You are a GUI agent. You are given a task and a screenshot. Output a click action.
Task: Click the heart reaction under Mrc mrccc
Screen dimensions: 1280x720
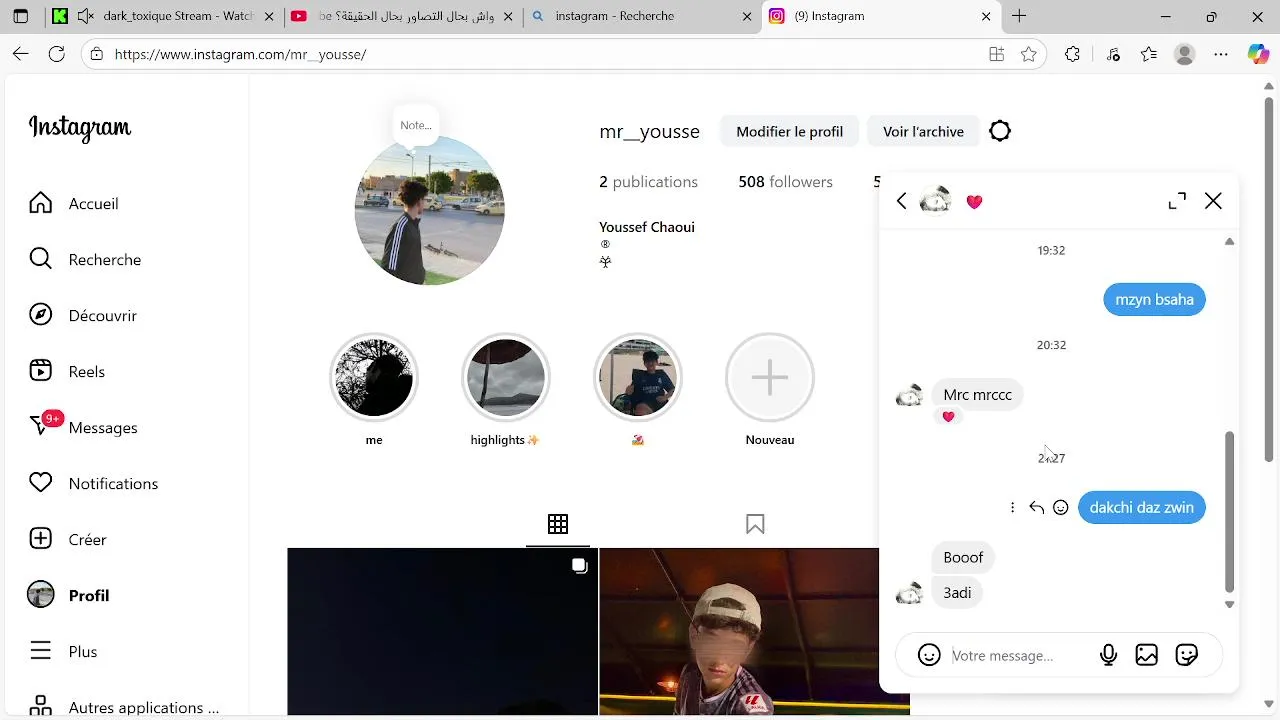pos(948,417)
